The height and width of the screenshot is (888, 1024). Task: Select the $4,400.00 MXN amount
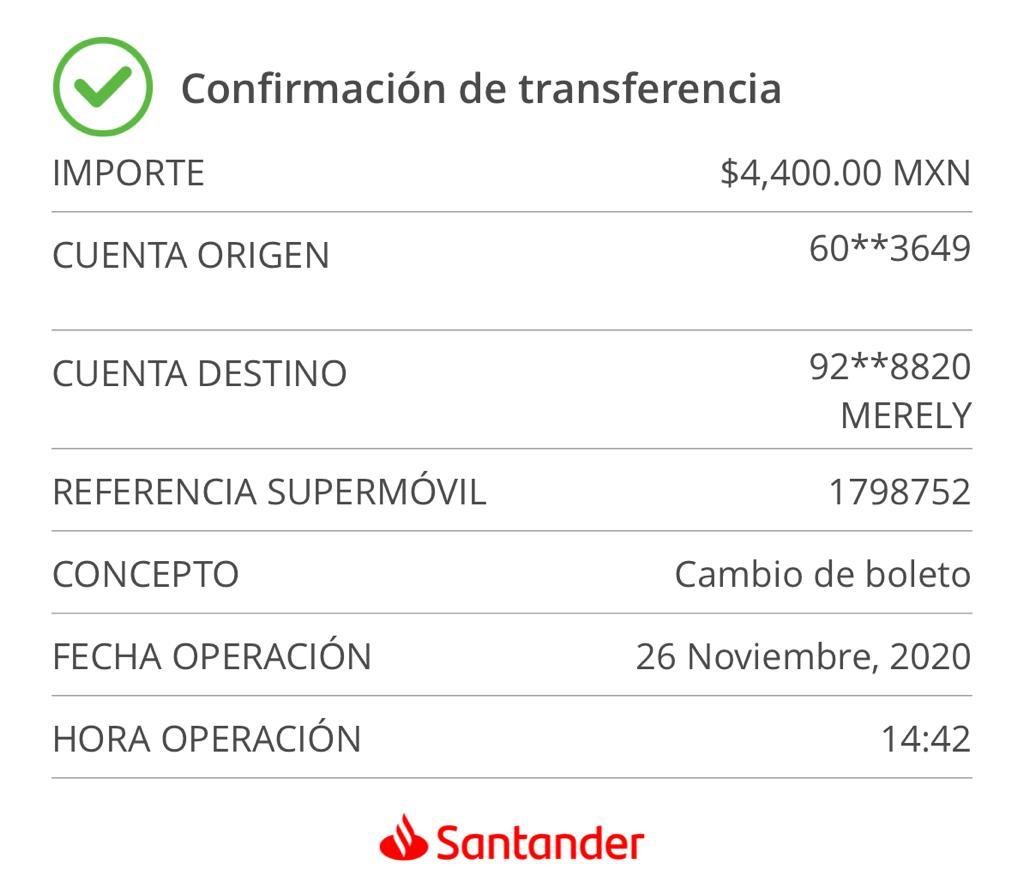point(846,174)
